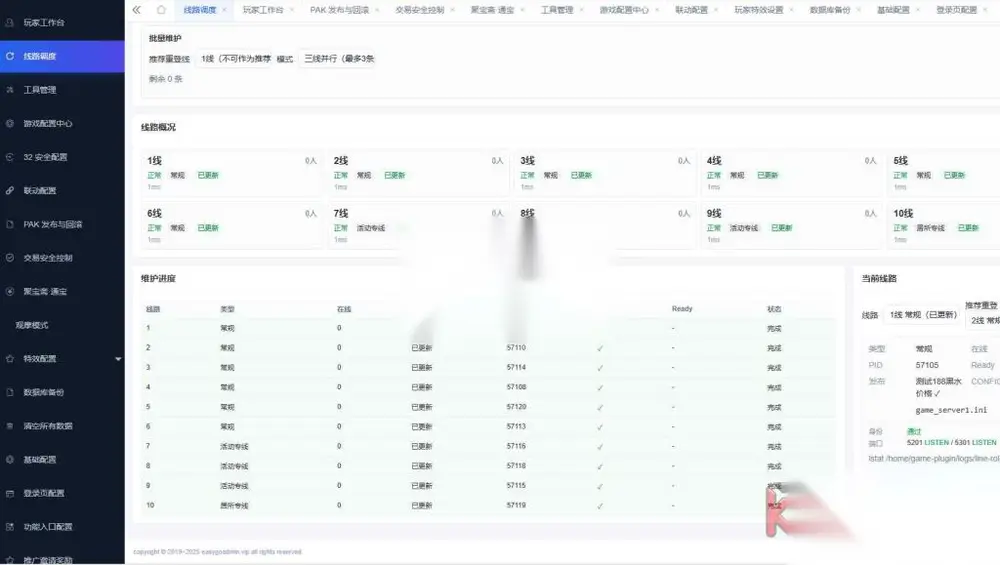Select the 6线 card in 线路概况
The height and width of the screenshot is (565, 1000).
coord(232,226)
